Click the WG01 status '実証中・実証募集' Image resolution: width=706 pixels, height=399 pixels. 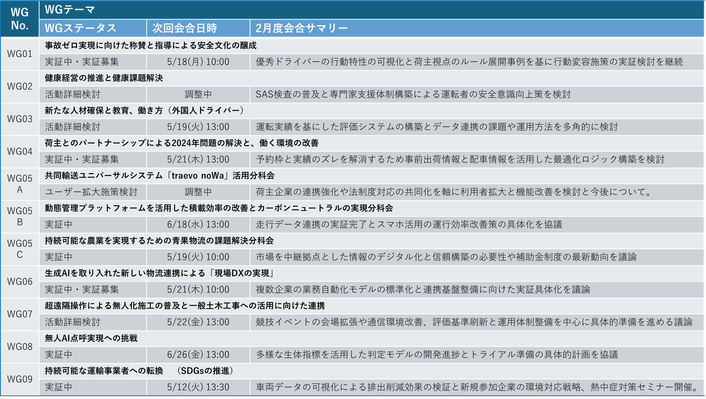coord(93,62)
